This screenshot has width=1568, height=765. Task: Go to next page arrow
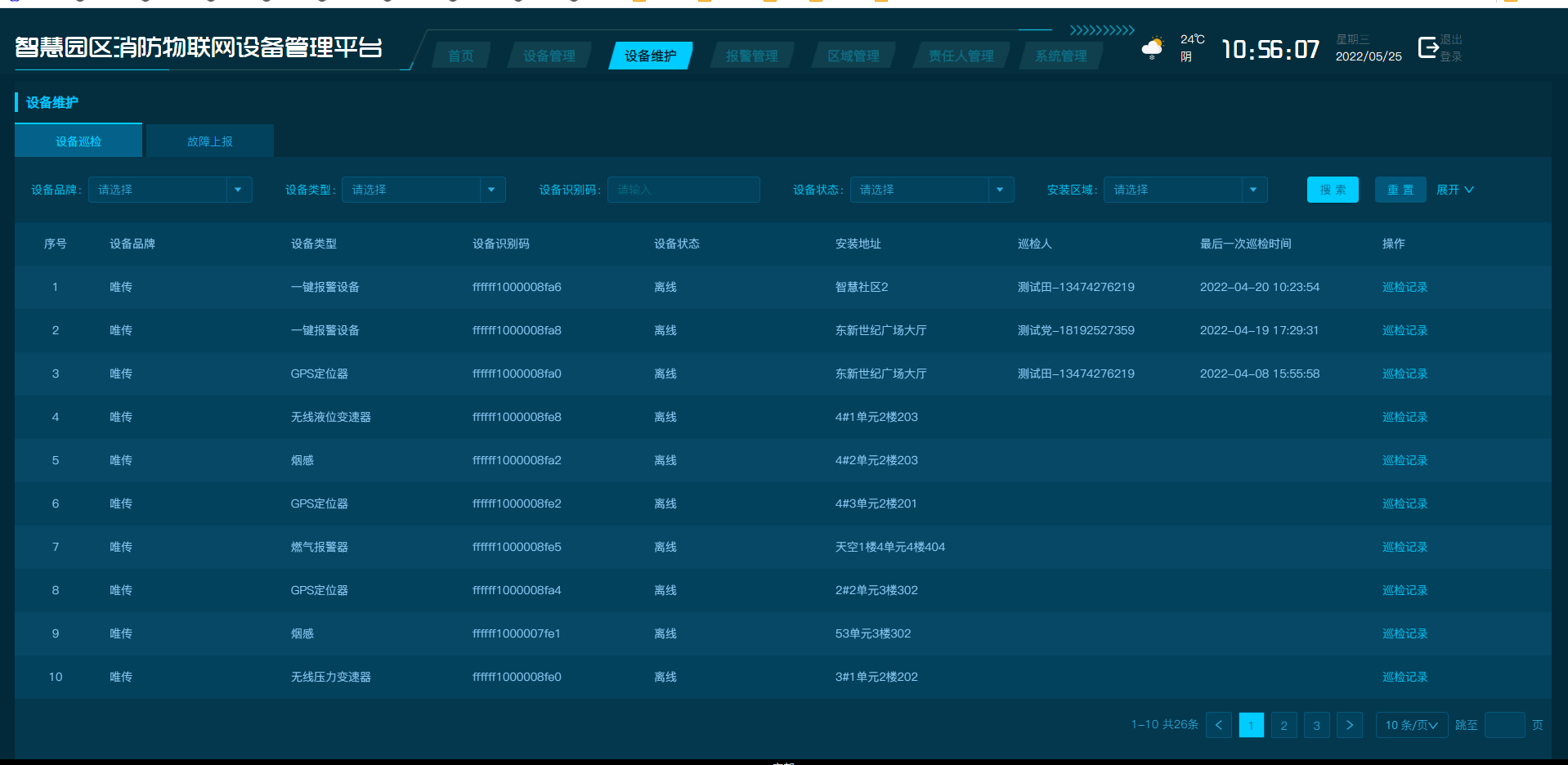1349,725
